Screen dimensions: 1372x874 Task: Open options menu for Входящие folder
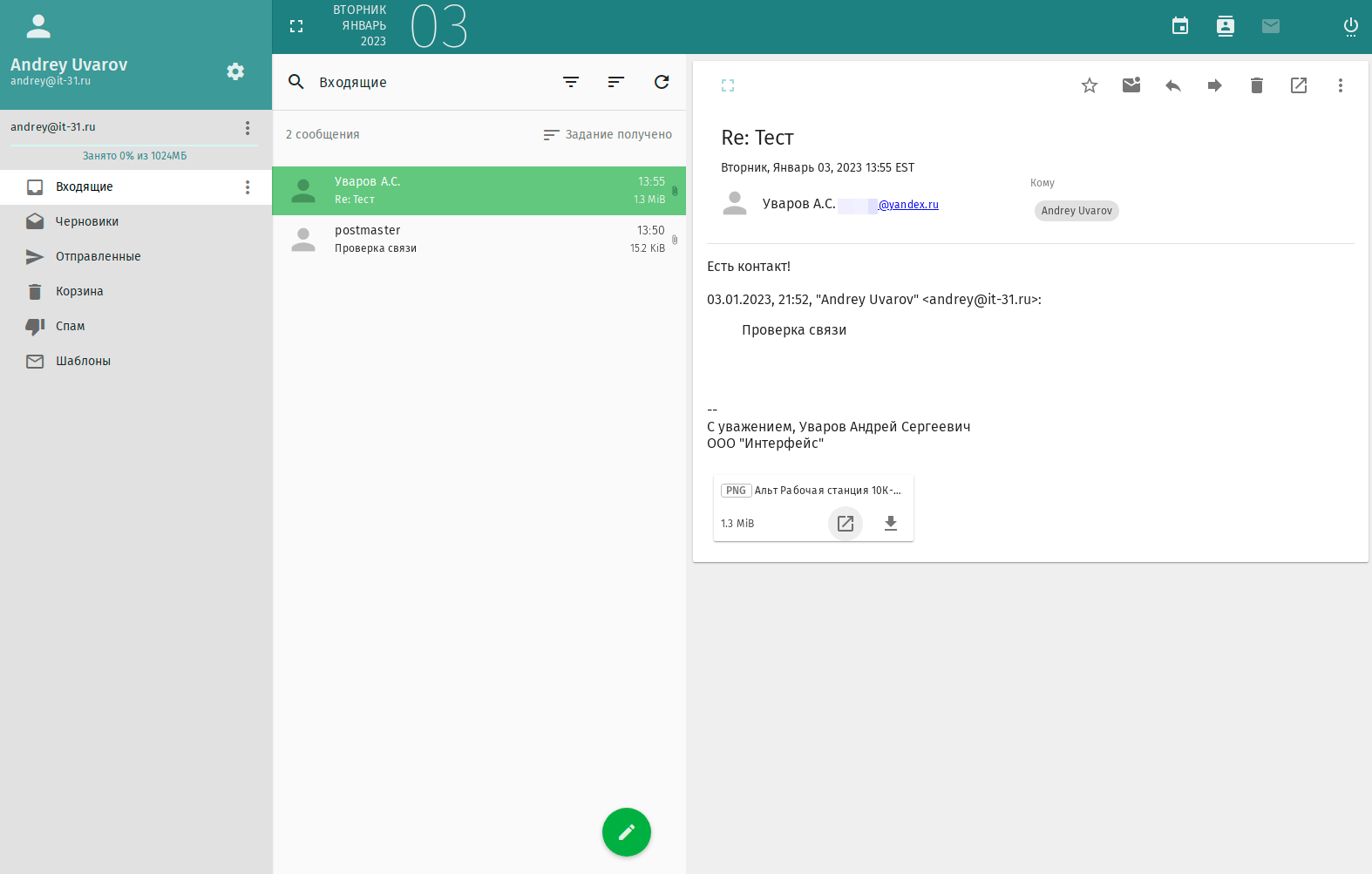click(248, 187)
